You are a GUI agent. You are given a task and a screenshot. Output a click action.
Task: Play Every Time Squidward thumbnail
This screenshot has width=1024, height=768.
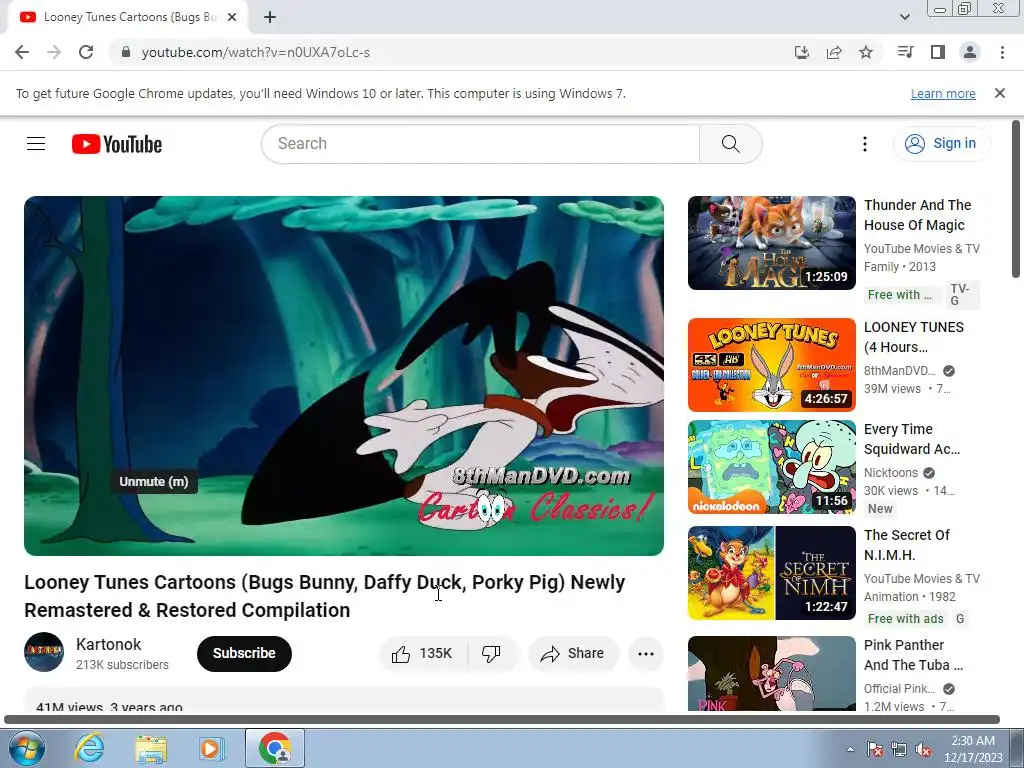(x=771, y=467)
